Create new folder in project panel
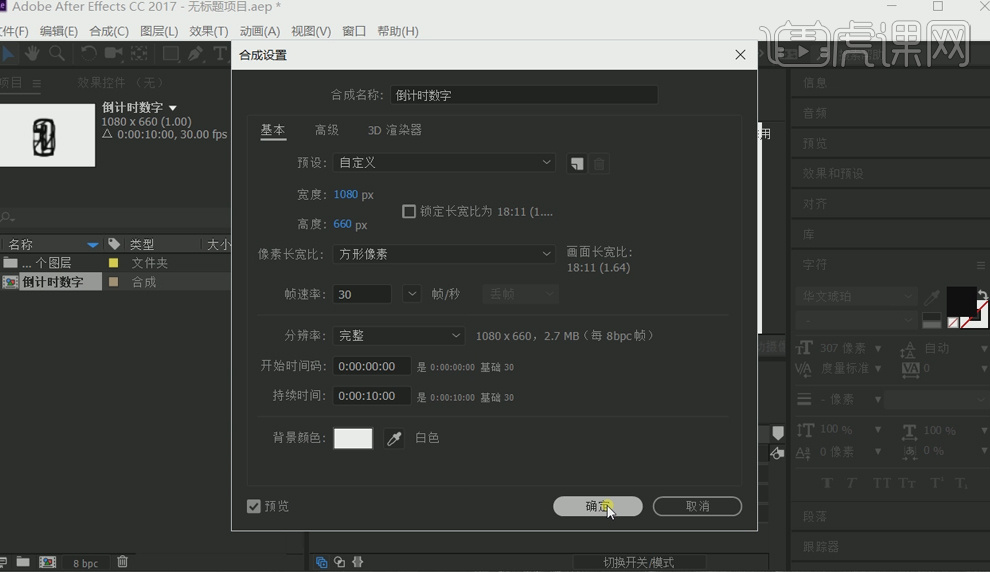The image size is (990, 572). (23, 561)
